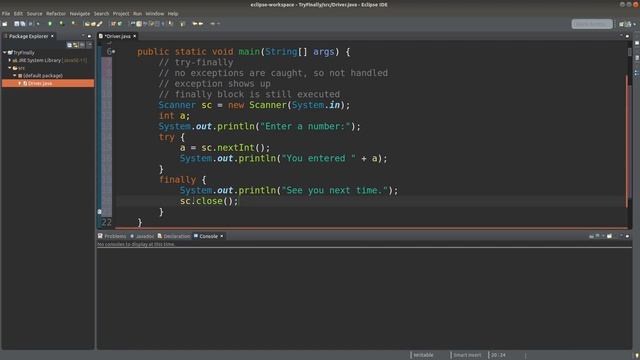The image size is (640, 360).
Task: Open the Help menu
Action: click(x=173, y=13)
